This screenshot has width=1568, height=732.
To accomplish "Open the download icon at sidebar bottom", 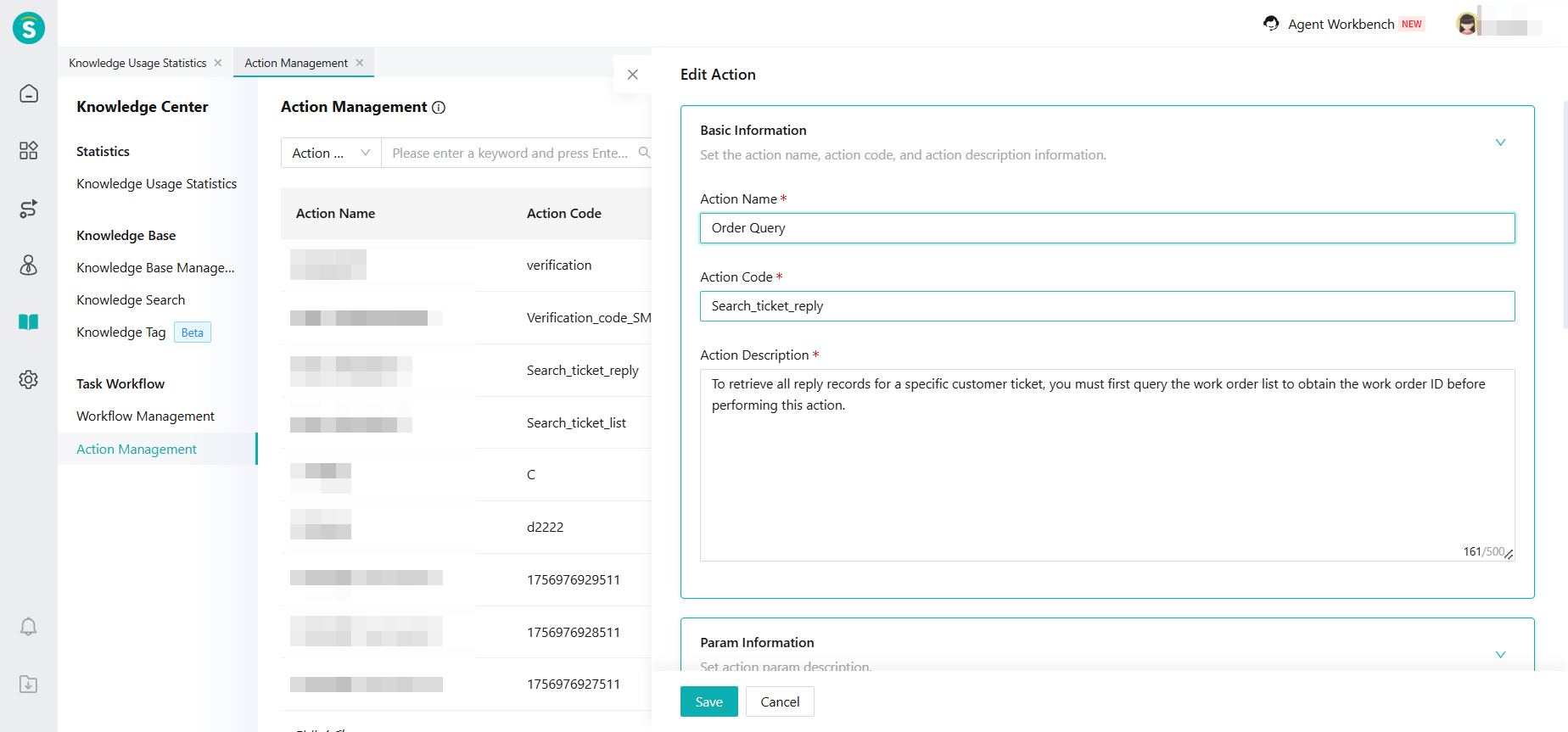I will [x=29, y=685].
